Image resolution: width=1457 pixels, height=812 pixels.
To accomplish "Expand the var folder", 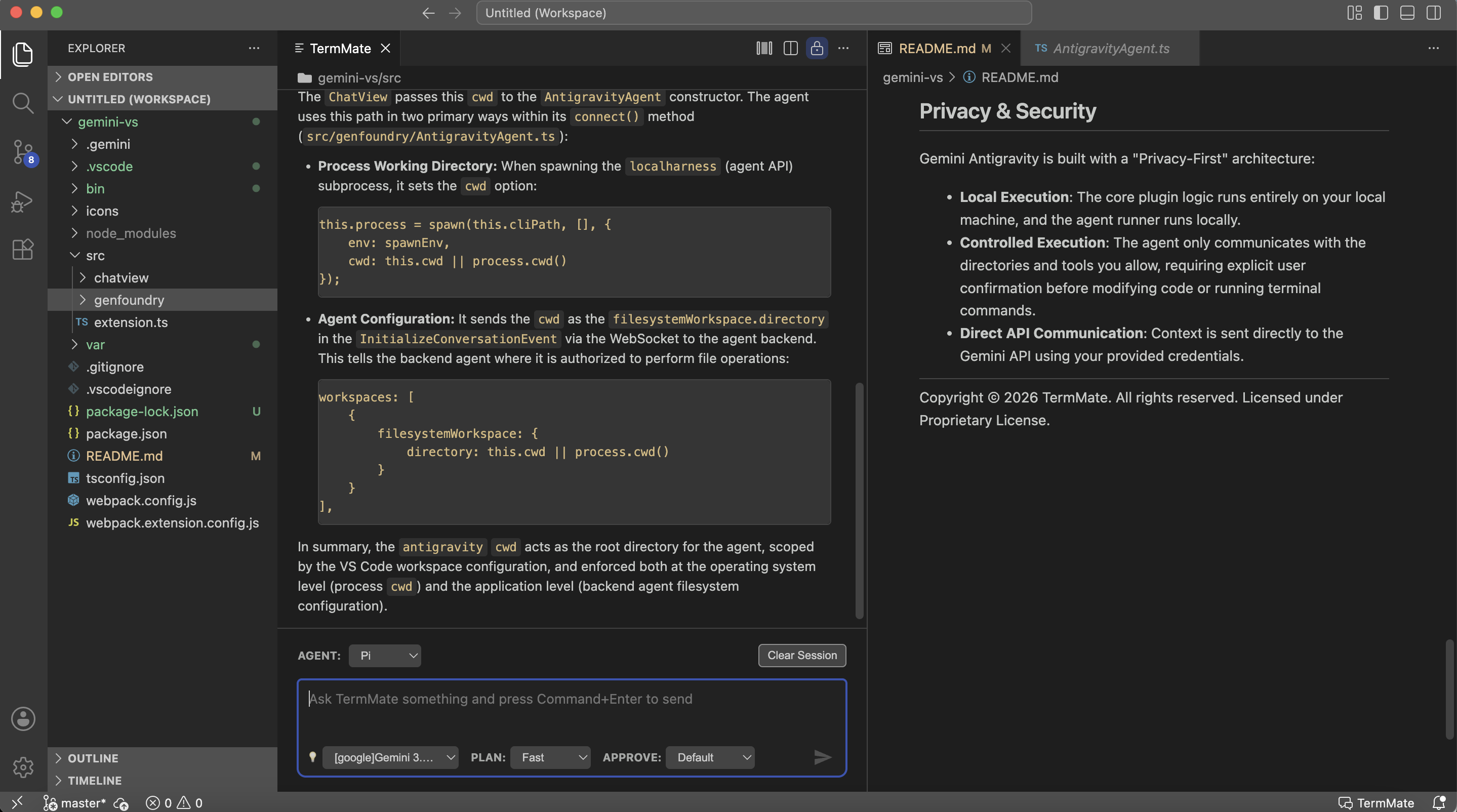I will tap(163, 344).
